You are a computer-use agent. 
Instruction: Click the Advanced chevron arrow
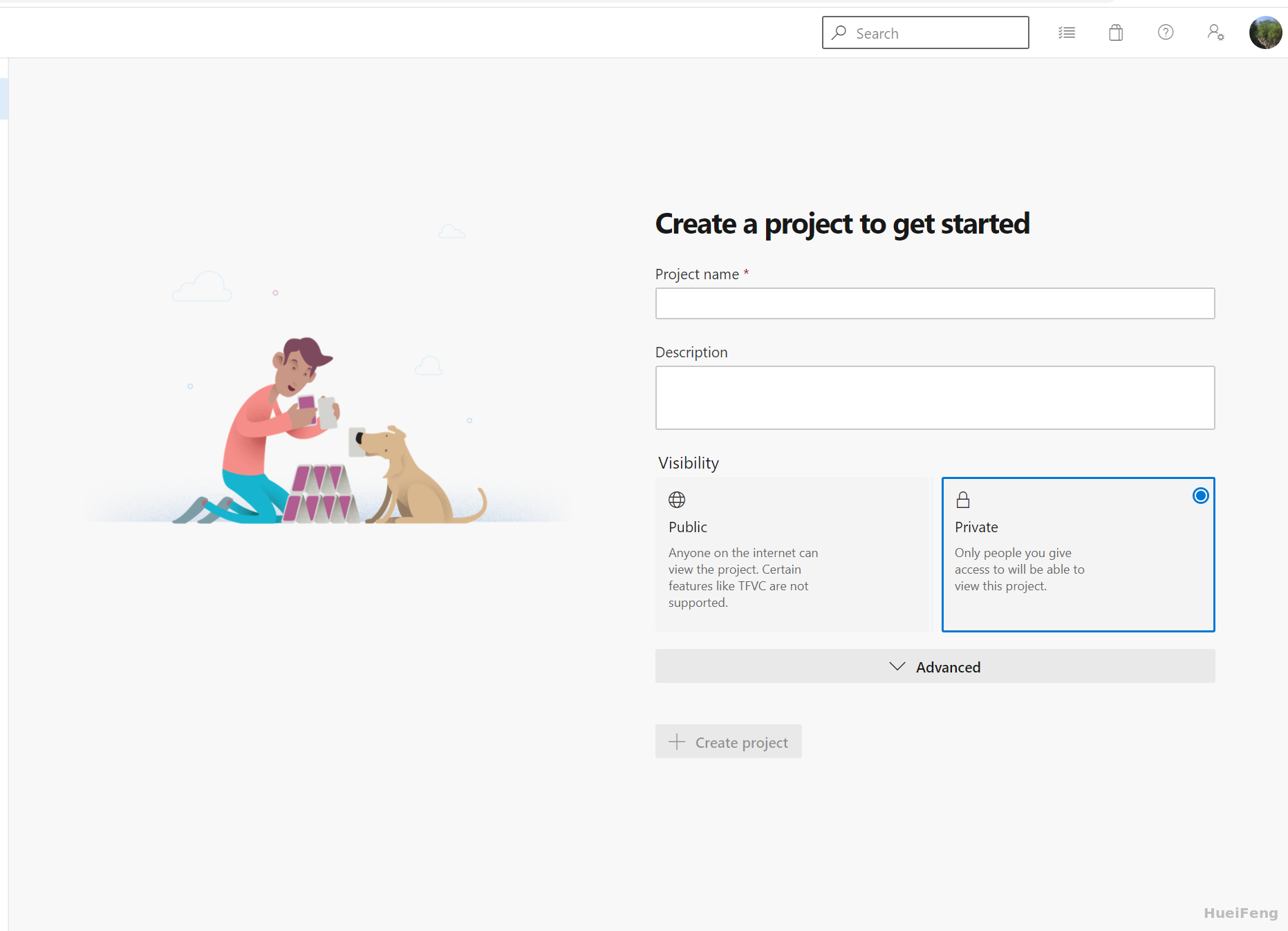click(897, 666)
